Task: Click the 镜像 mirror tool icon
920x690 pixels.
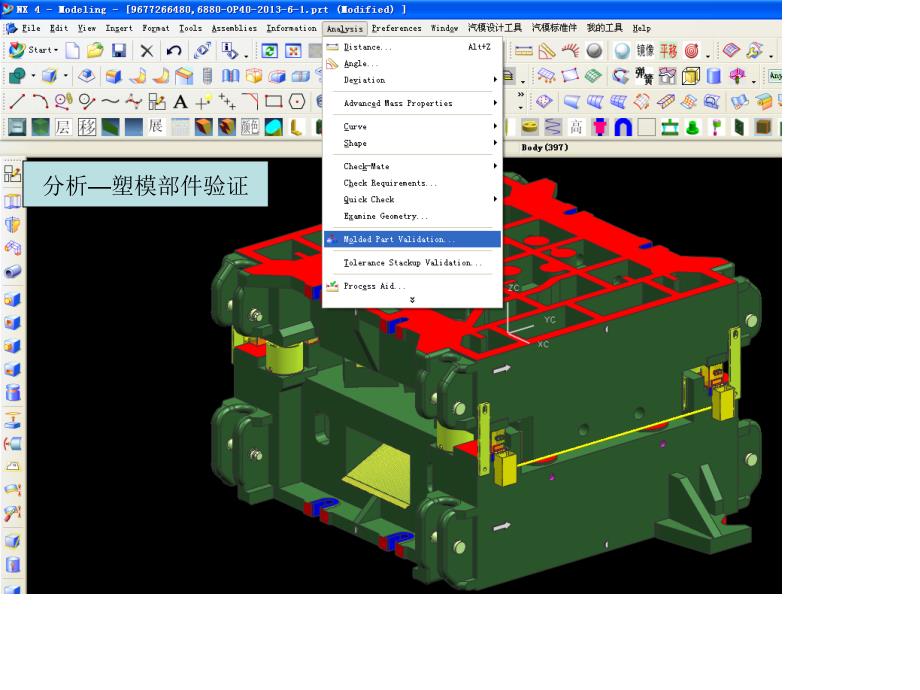Action: pos(645,50)
